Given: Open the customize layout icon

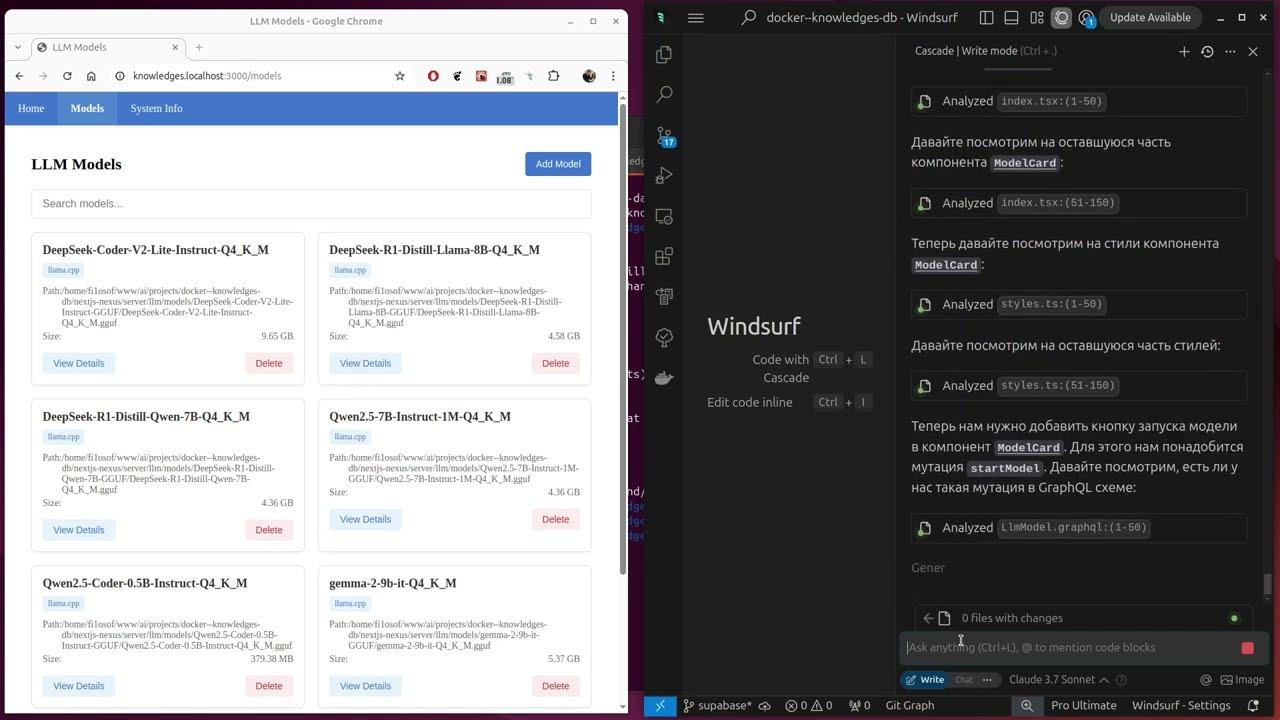Looking at the screenshot, I should 1037,18.
